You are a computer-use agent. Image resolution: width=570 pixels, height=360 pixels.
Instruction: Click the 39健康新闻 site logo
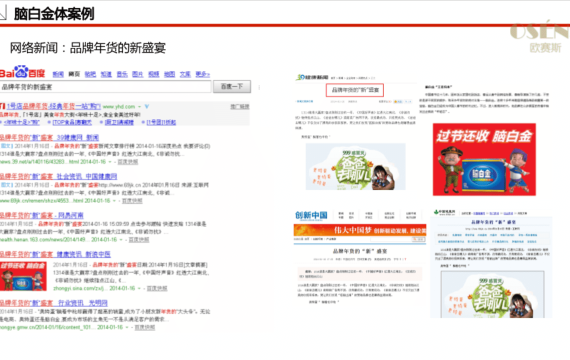pos(312,77)
